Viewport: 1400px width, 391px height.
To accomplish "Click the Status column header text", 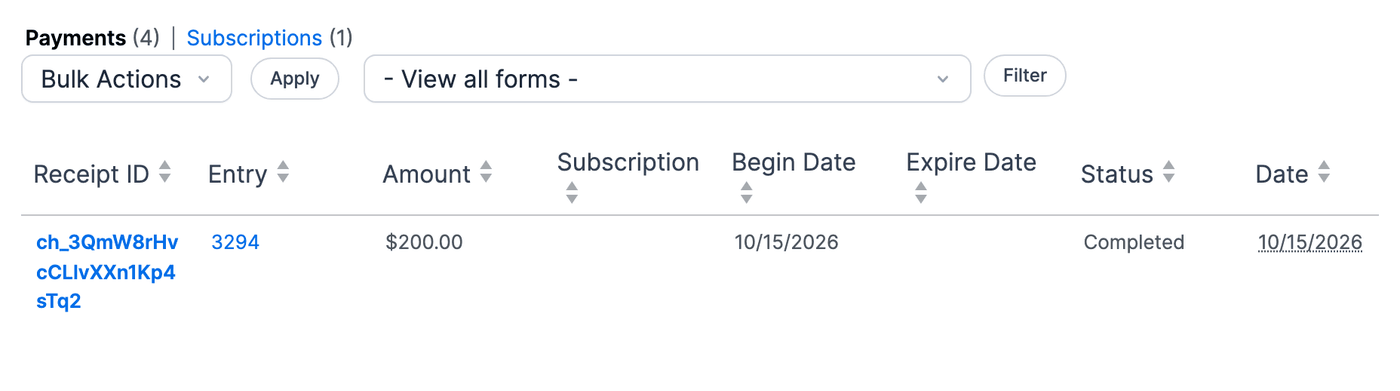I will coord(1117,174).
